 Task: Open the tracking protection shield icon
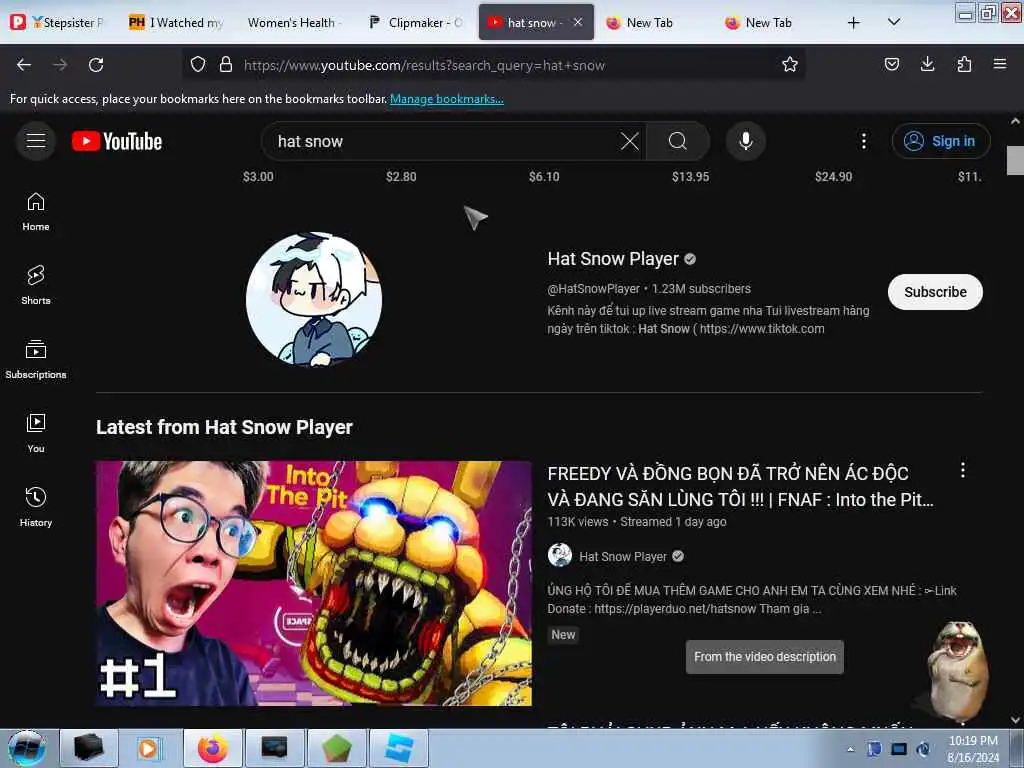(198, 65)
